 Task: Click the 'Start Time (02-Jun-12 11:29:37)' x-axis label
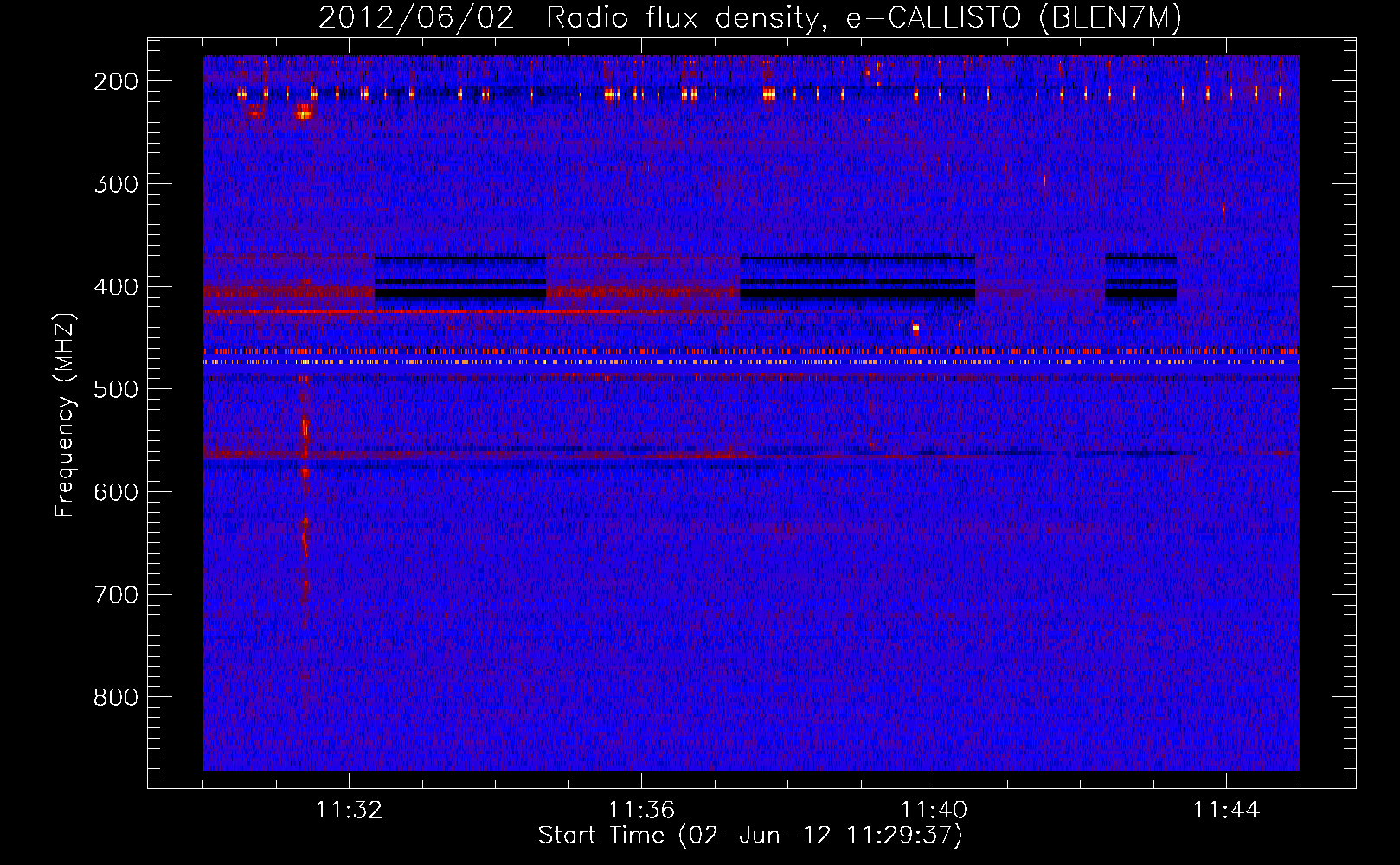pos(750,836)
